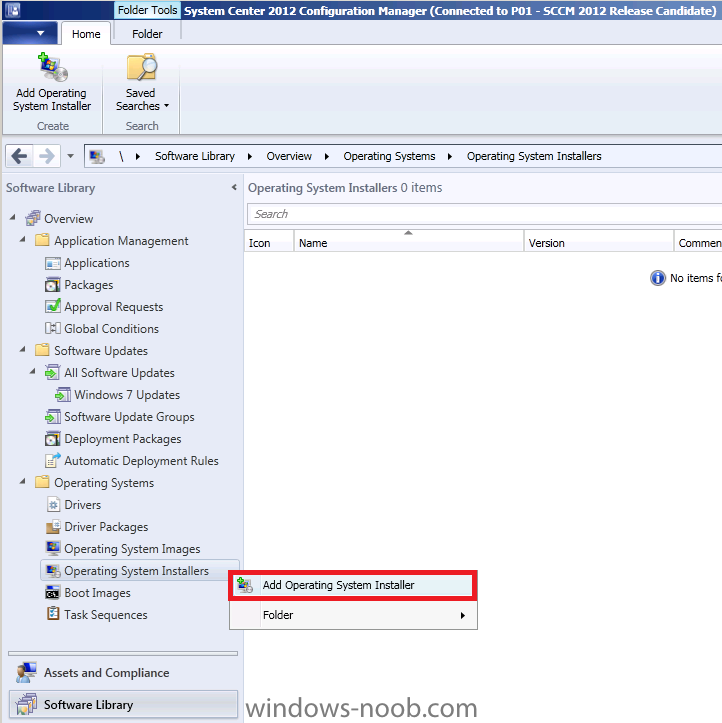This screenshot has width=722, height=723.
Task: Click the 'Driver Packages' tree label
Action: point(106,527)
